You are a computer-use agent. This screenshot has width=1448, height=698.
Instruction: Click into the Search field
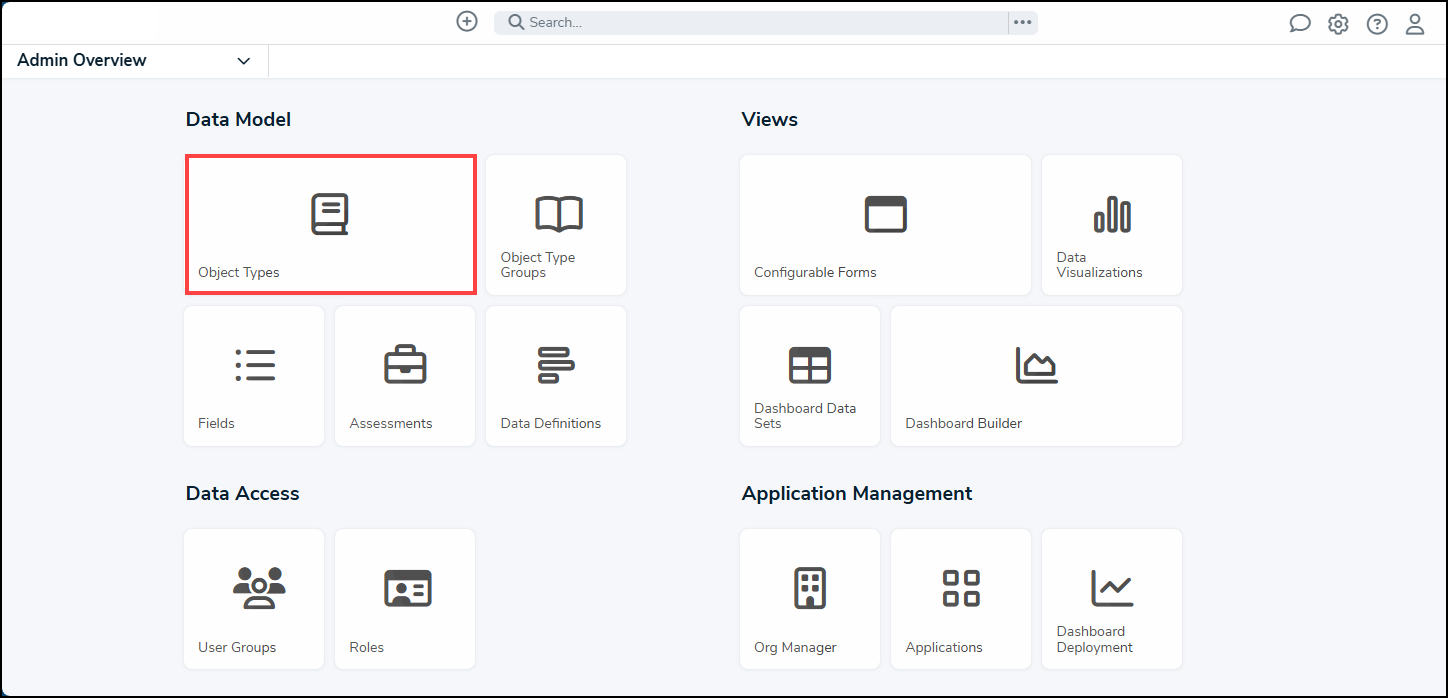[751, 22]
